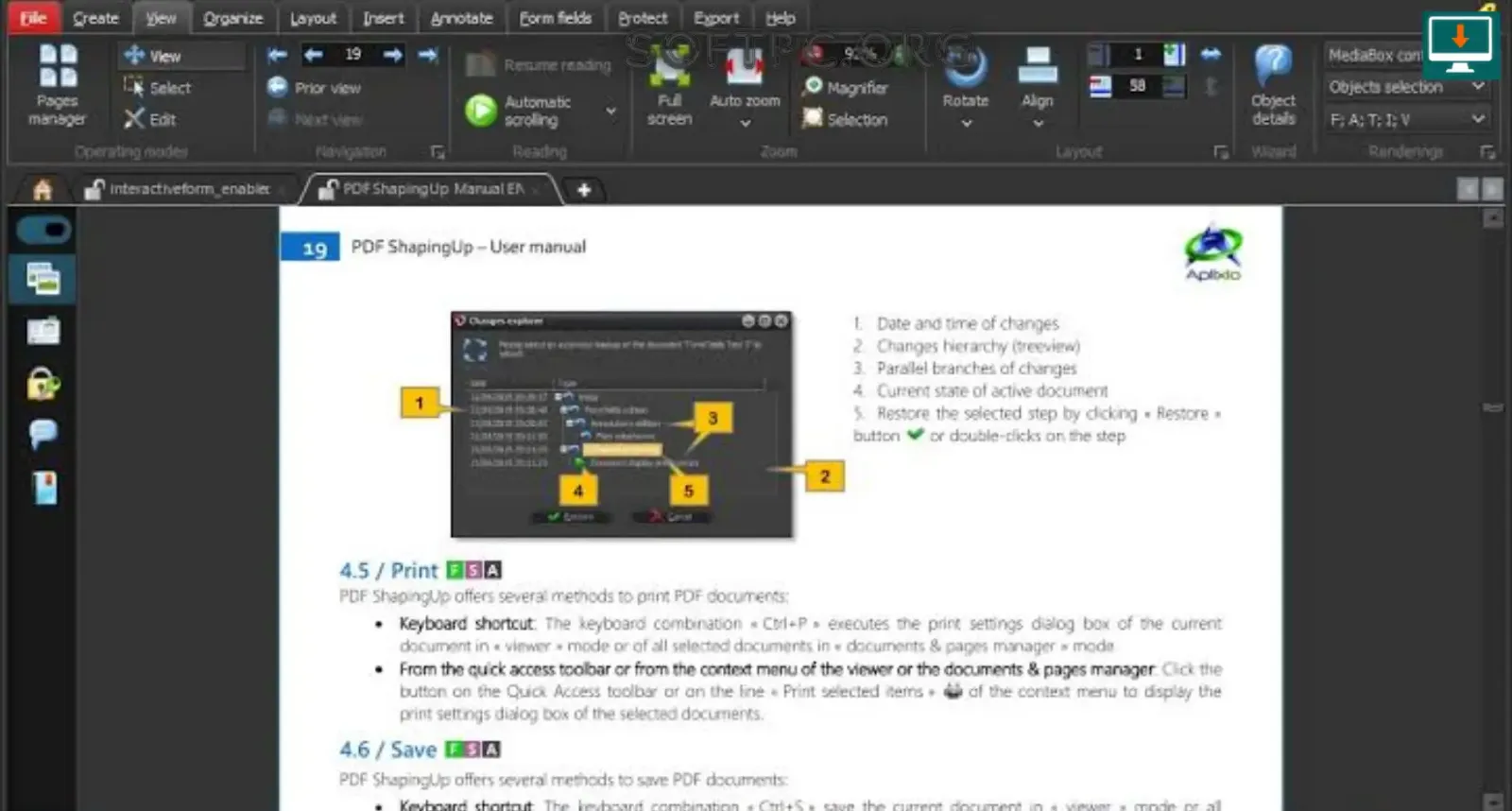Switch to Edit operating mode
1512x811 pixels.
150,119
